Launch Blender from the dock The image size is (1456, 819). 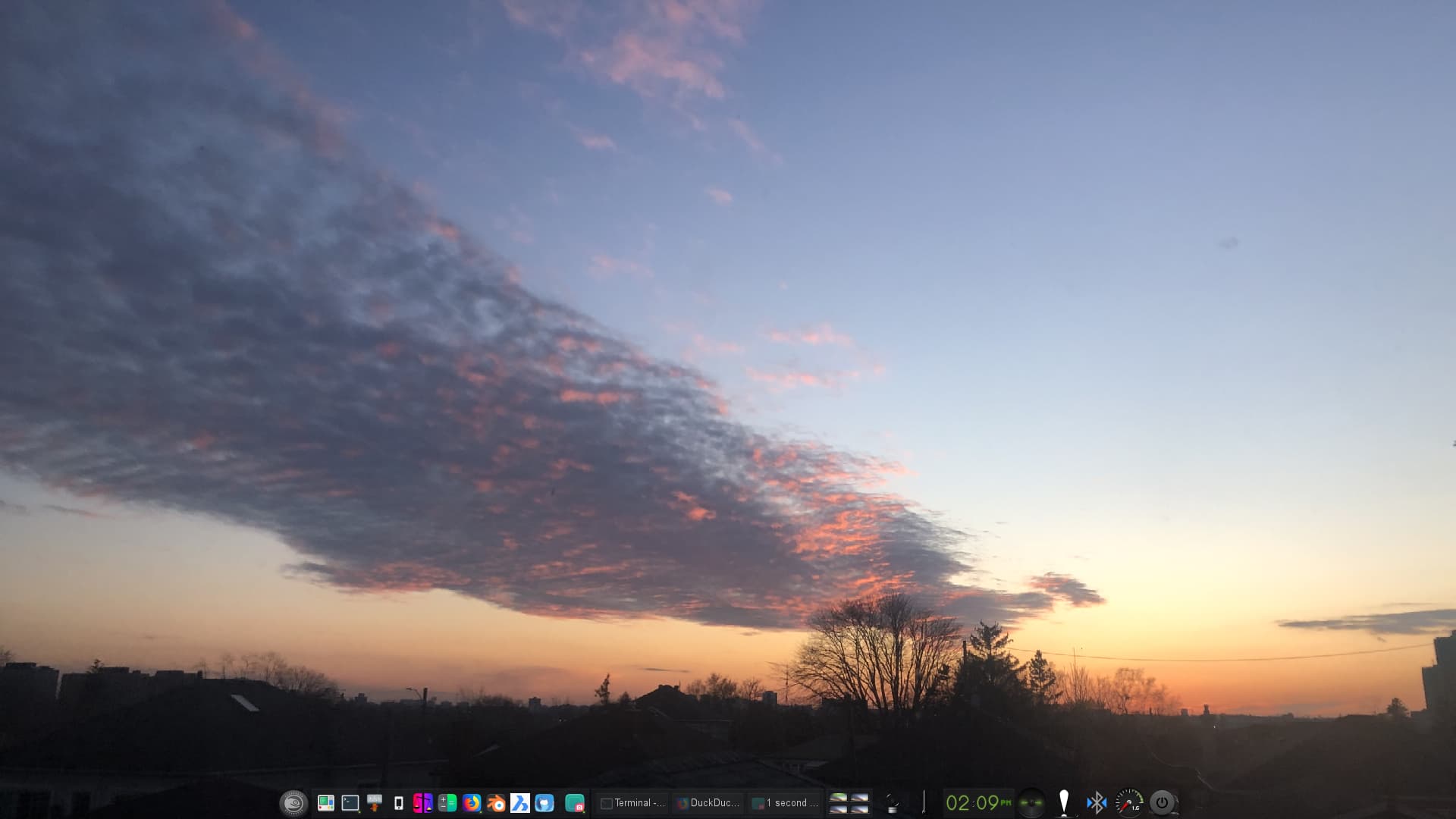pos(496,803)
